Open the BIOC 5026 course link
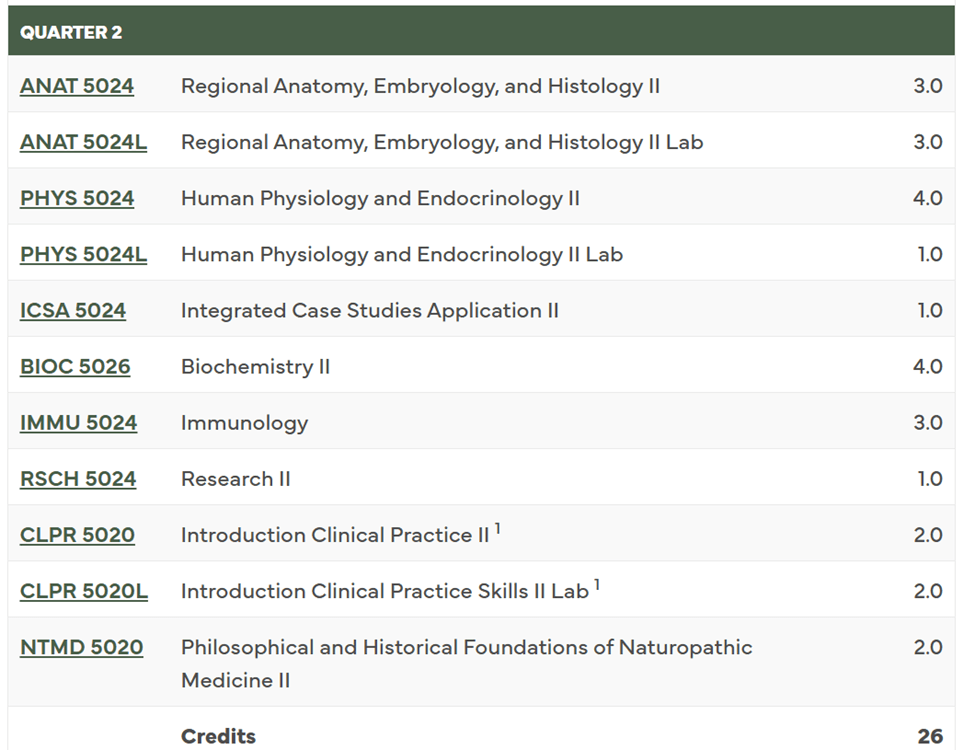Viewport: 975px width, 750px height. point(75,366)
